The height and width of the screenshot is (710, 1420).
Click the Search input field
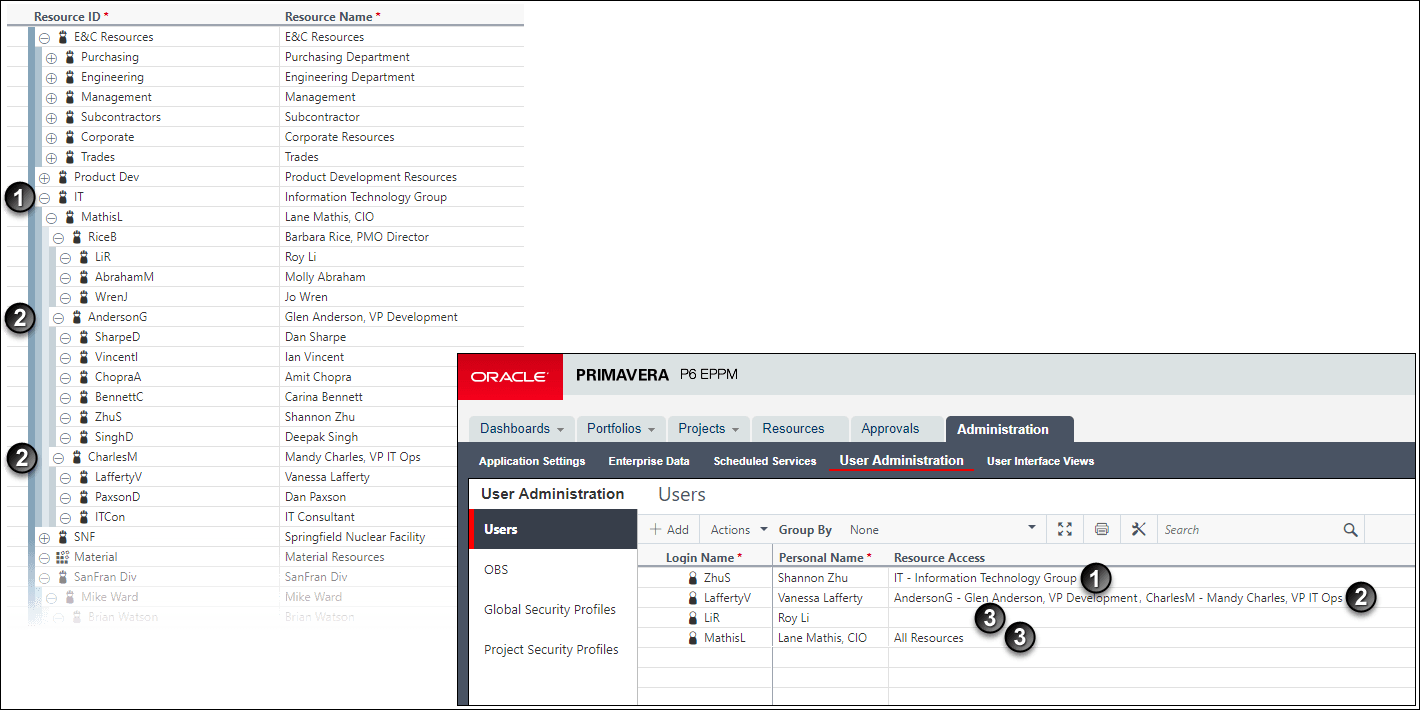pyautogui.click(x=1250, y=530)
